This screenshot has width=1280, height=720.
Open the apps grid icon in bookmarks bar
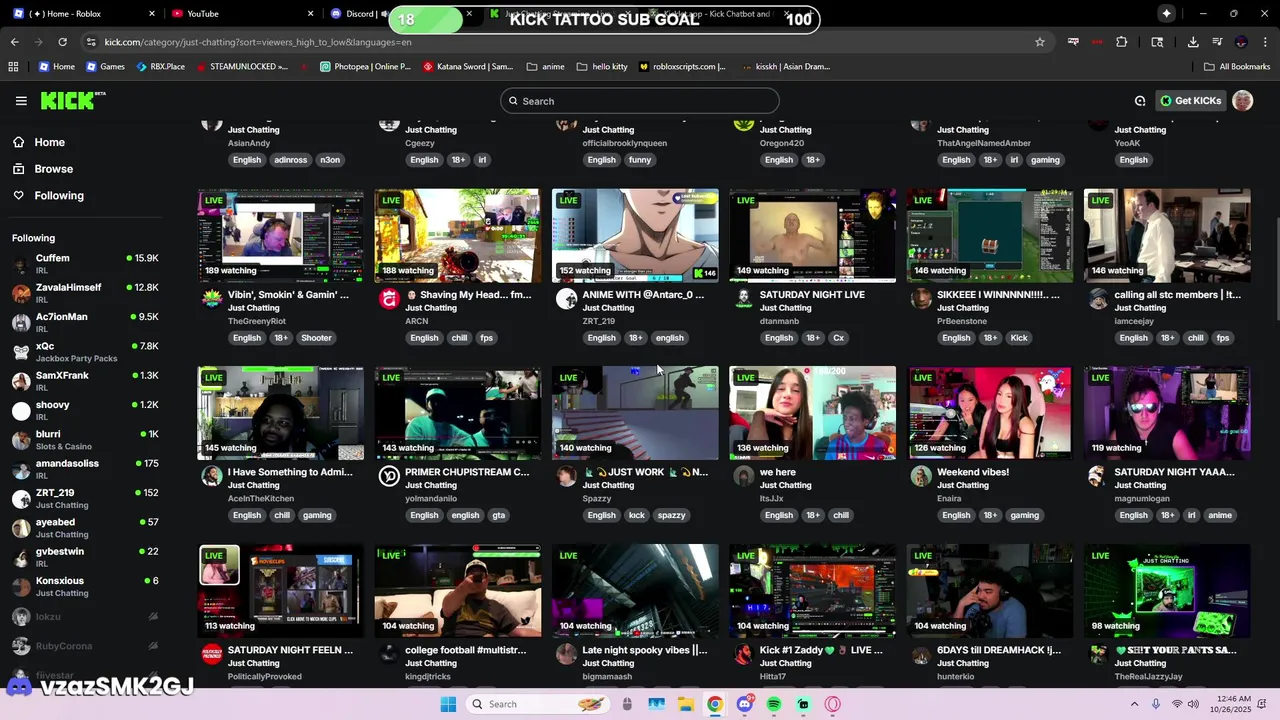tap(13, 67)
